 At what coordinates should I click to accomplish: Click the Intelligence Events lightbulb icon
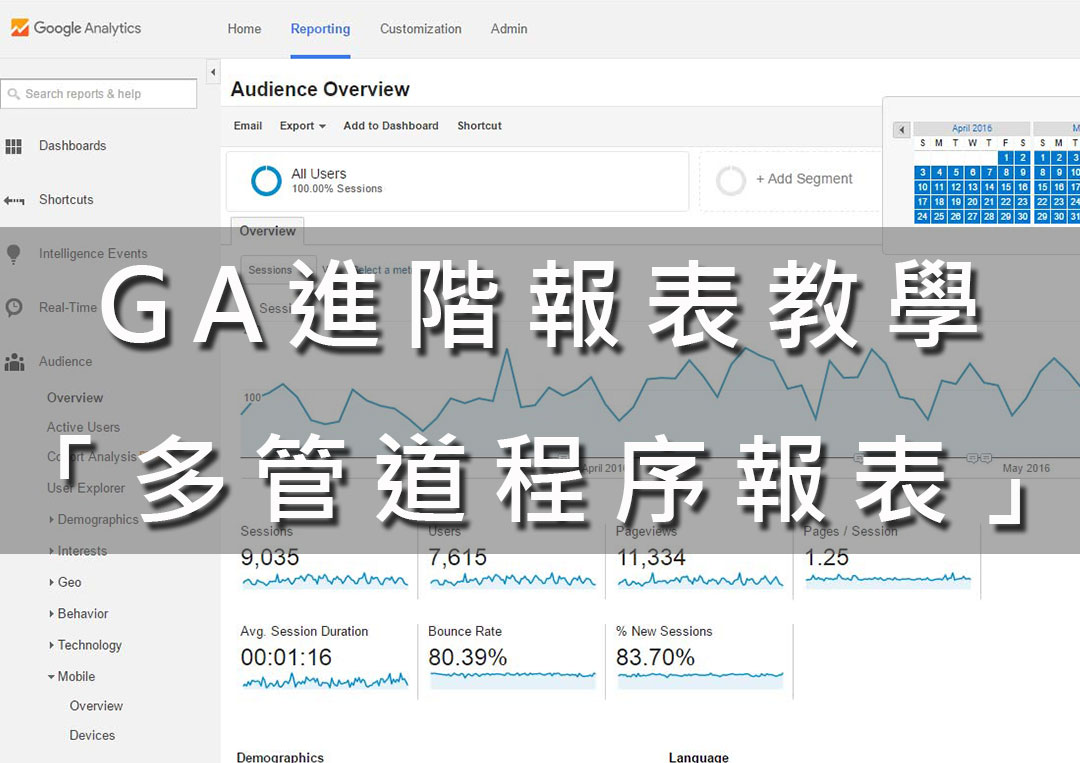(14, 254)
